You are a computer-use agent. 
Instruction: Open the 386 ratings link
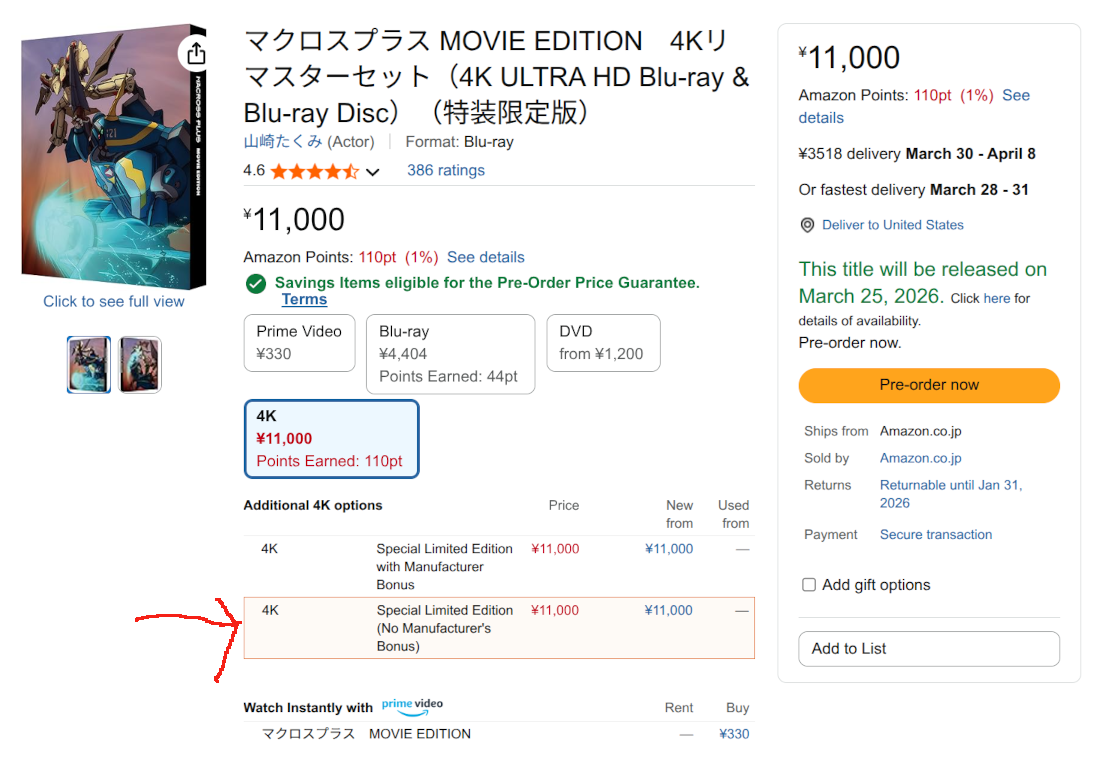pos(445,171)
